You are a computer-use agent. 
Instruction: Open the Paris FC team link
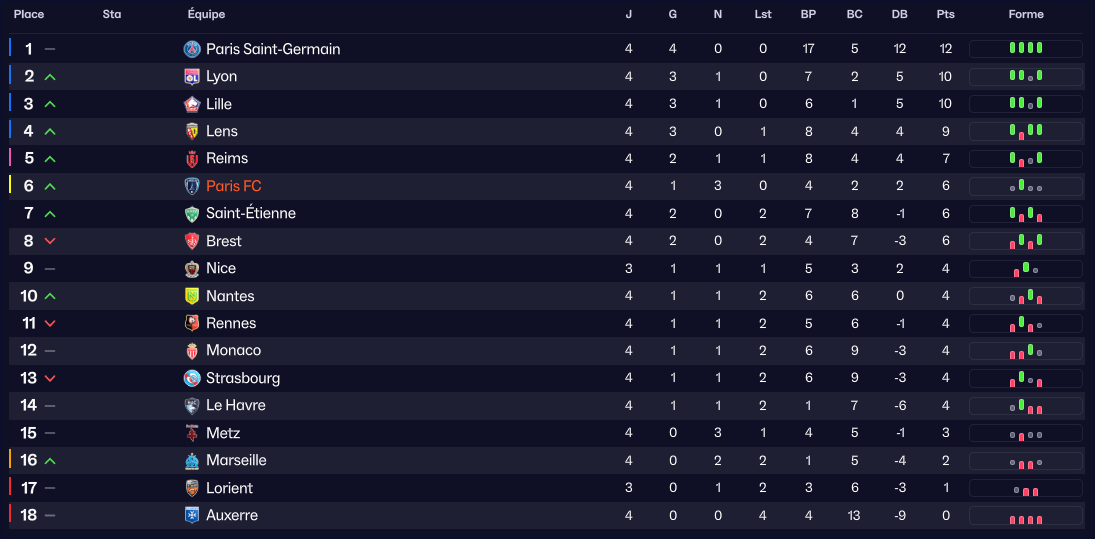click(x=233, y=186)
